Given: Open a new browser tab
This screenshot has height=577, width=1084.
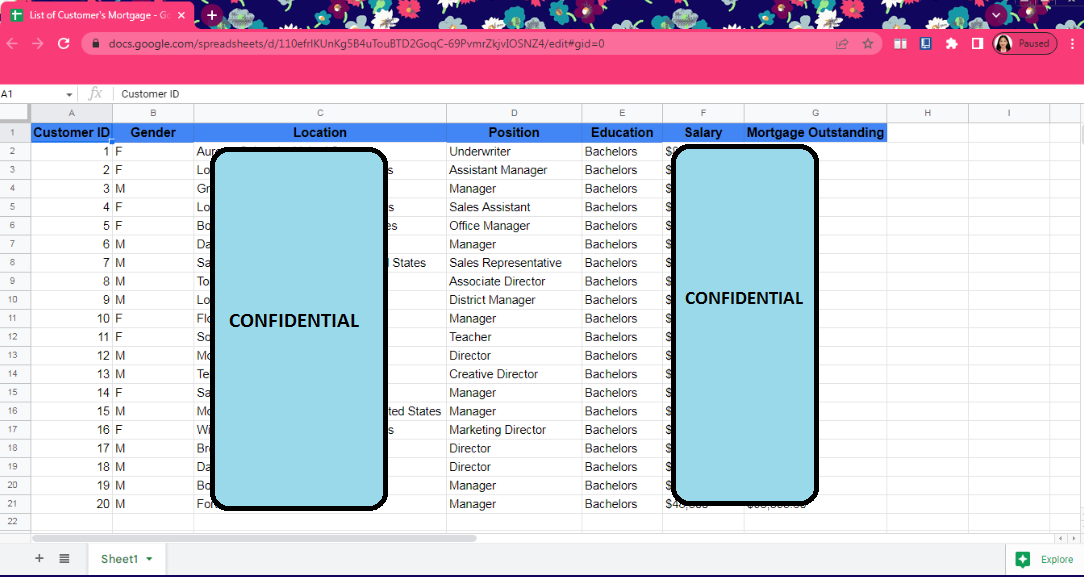Looking at the screenshot, I should click(212, 15).
